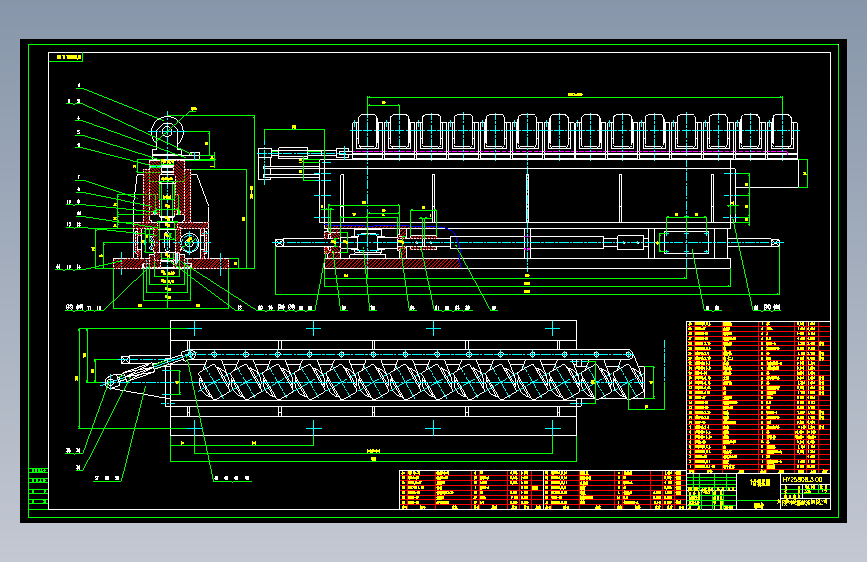This screenshot has width=867, height=562.
Task: Click the pulley wheel atop the cross-section view
Action: 167,132
